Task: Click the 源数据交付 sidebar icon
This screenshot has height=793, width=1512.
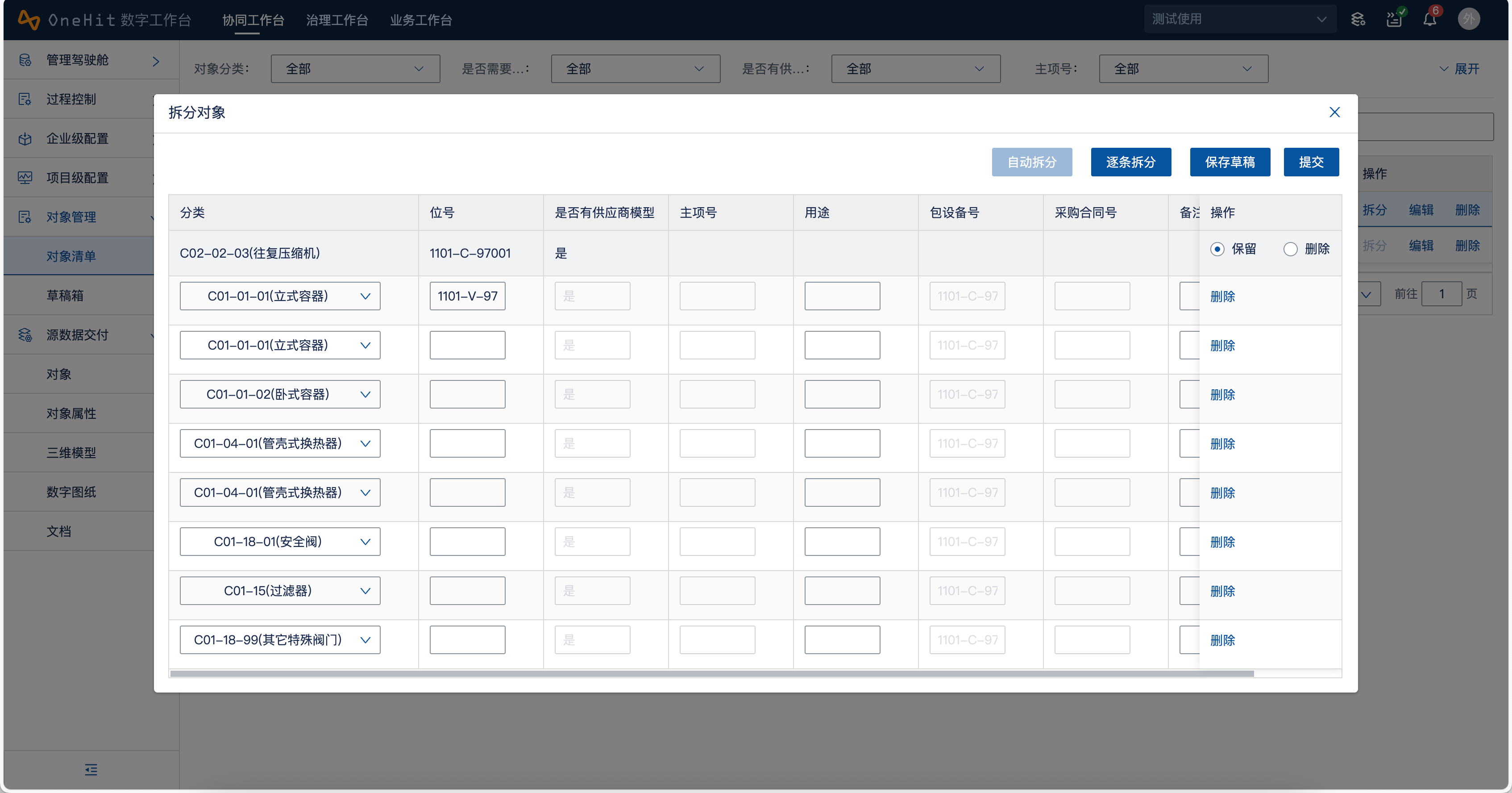Action: (25, 335)
